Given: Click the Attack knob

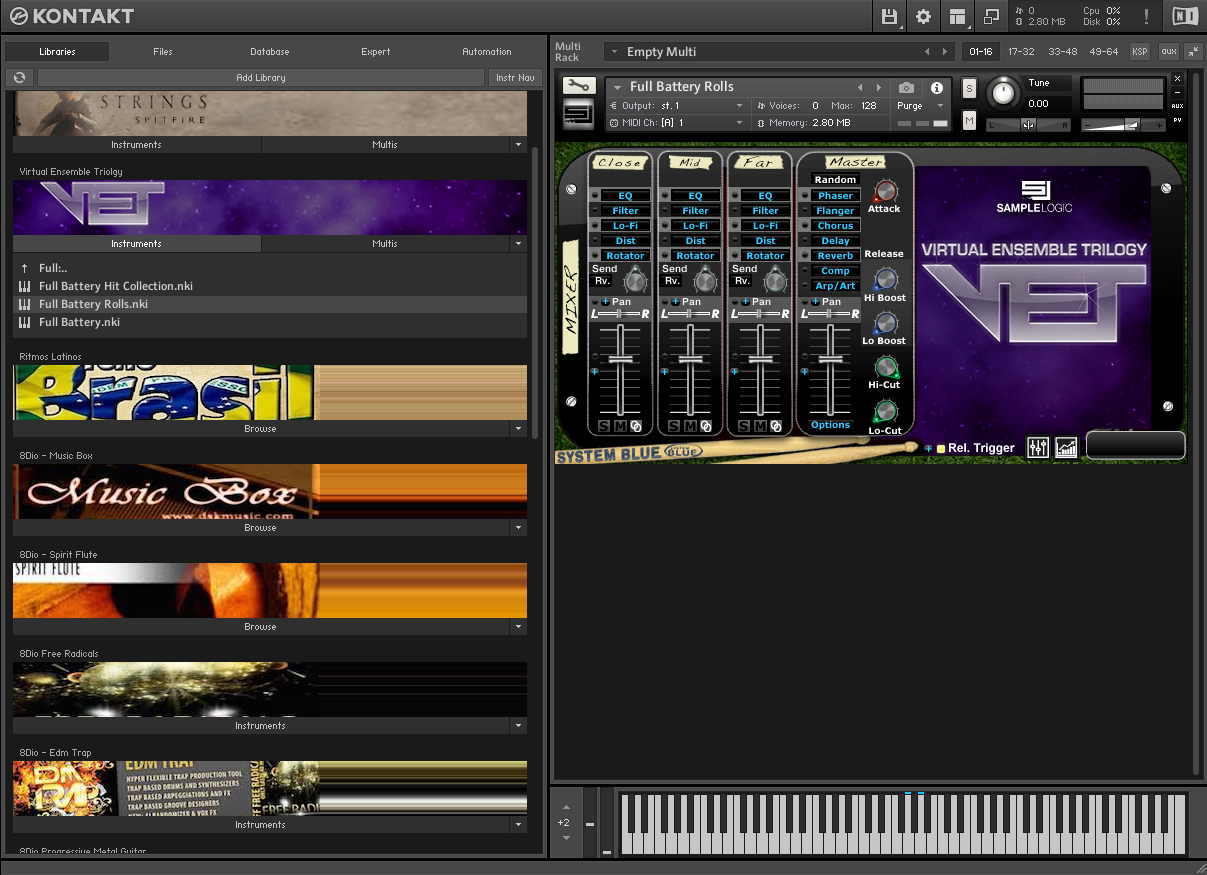Looking at the screenshot, I should [885, 190].
